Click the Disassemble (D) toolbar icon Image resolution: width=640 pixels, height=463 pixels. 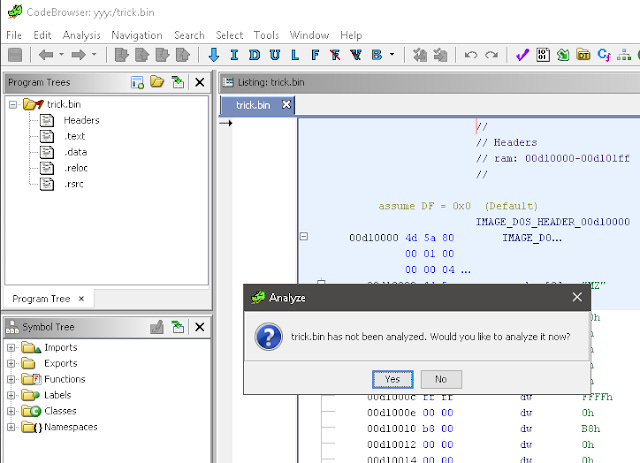tap(254, 55)
